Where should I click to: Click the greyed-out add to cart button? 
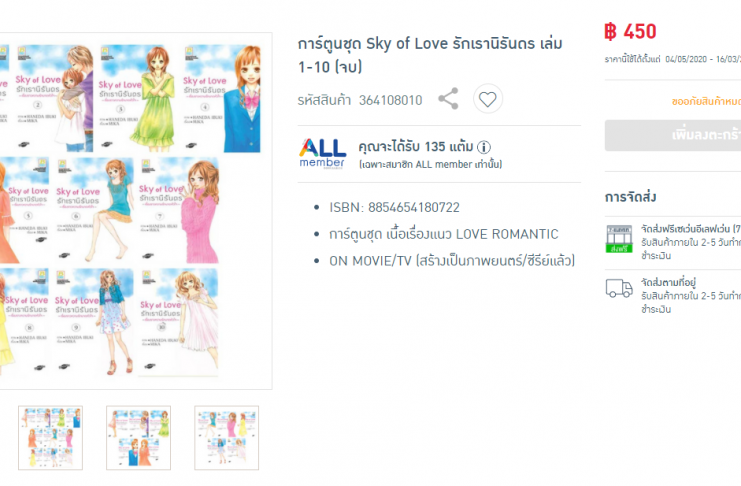(673, 135)
